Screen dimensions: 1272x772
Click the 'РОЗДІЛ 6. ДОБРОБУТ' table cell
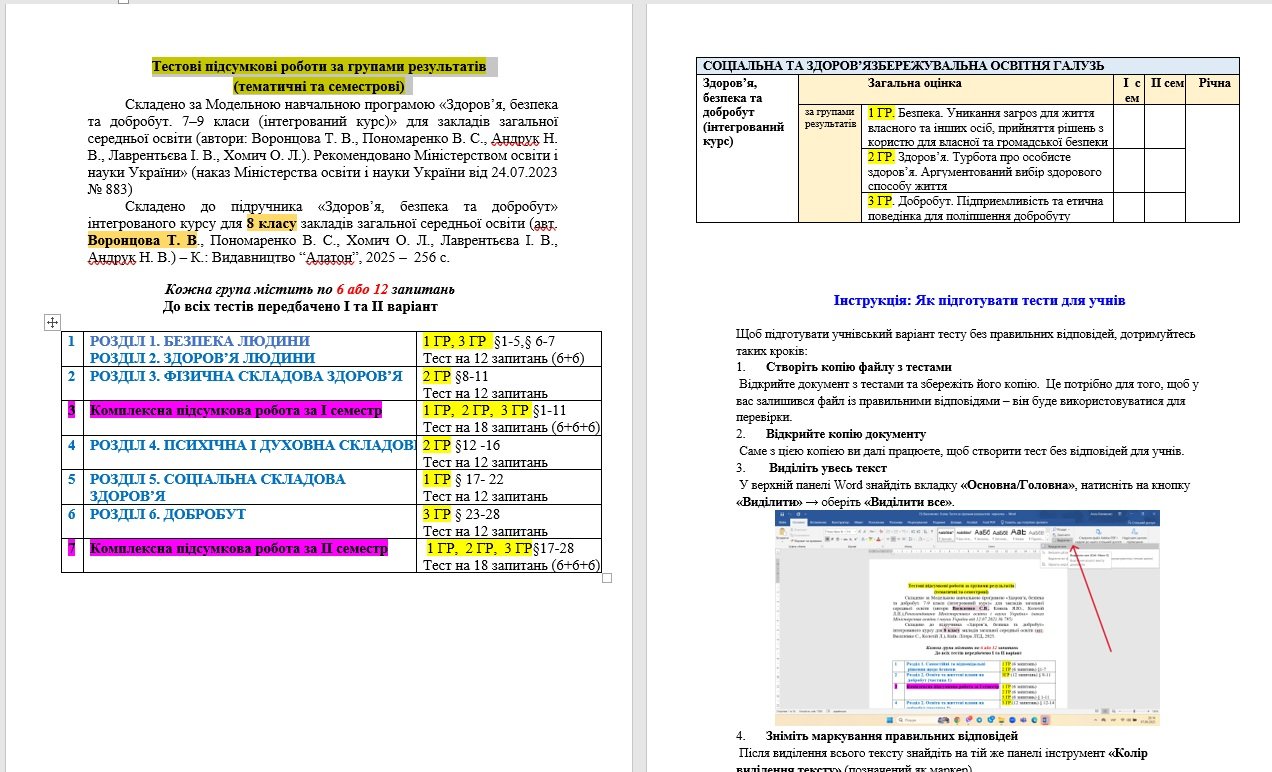pyautogui.click(x=168, y=514)
